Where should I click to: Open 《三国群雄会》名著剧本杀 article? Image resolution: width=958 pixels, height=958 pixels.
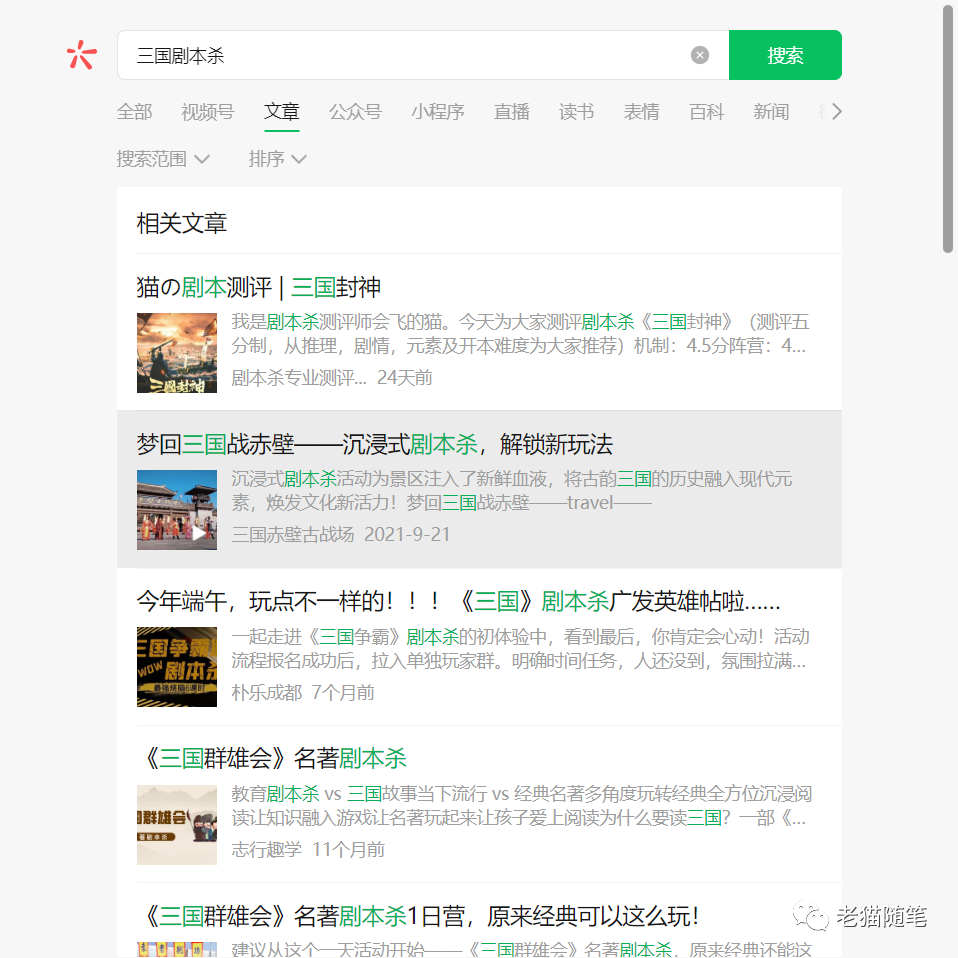click(x=271, y=759)
